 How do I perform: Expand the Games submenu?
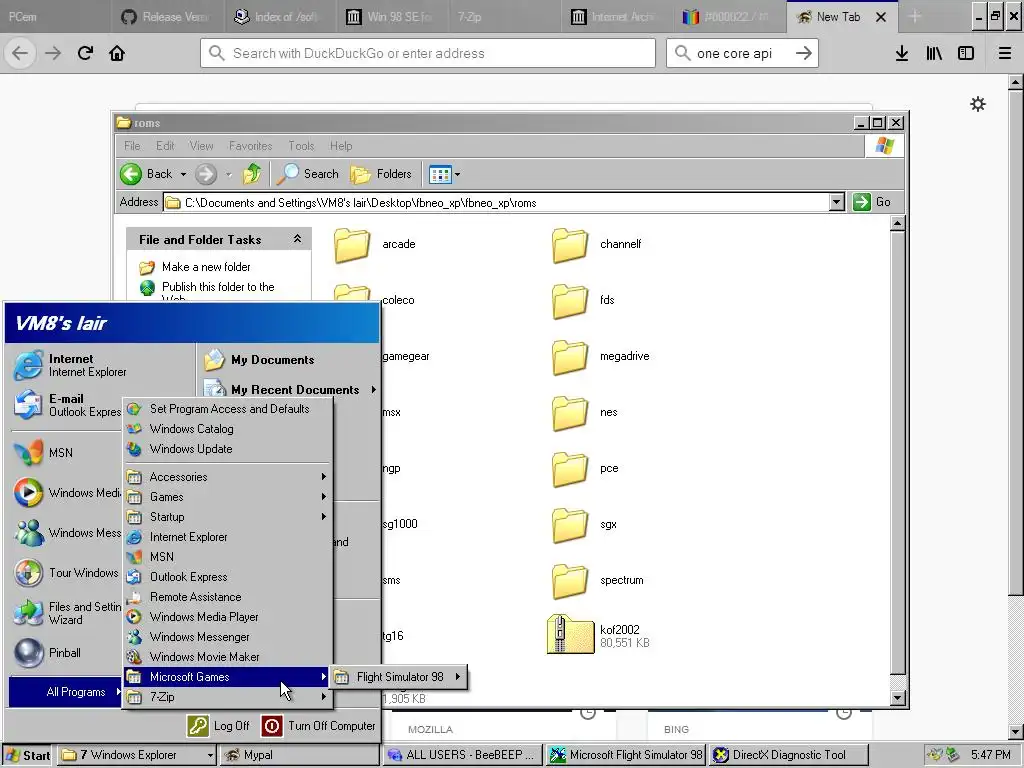(228, 497)
